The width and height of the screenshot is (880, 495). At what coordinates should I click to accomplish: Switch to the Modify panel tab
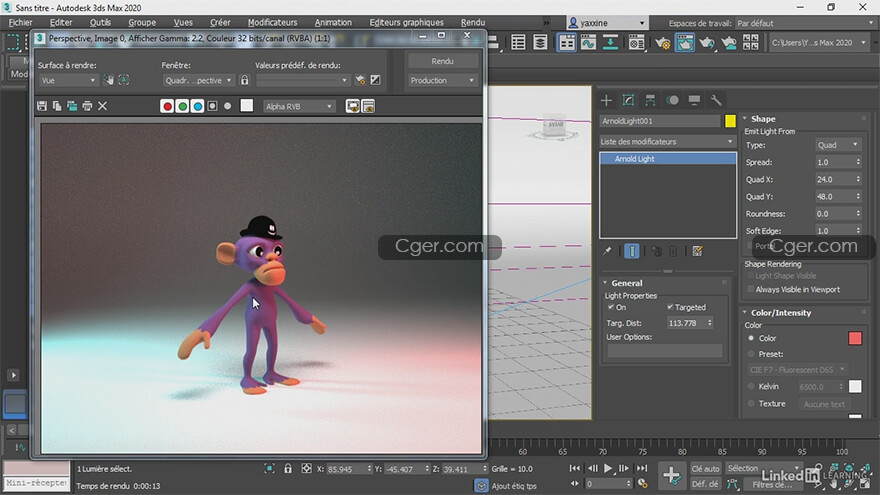click(628, 100)
